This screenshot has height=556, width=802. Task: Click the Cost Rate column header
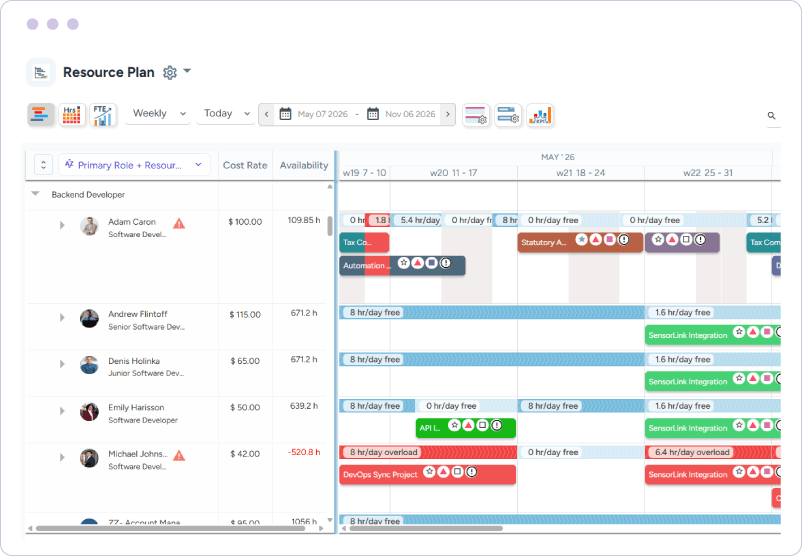click(245, 165)
